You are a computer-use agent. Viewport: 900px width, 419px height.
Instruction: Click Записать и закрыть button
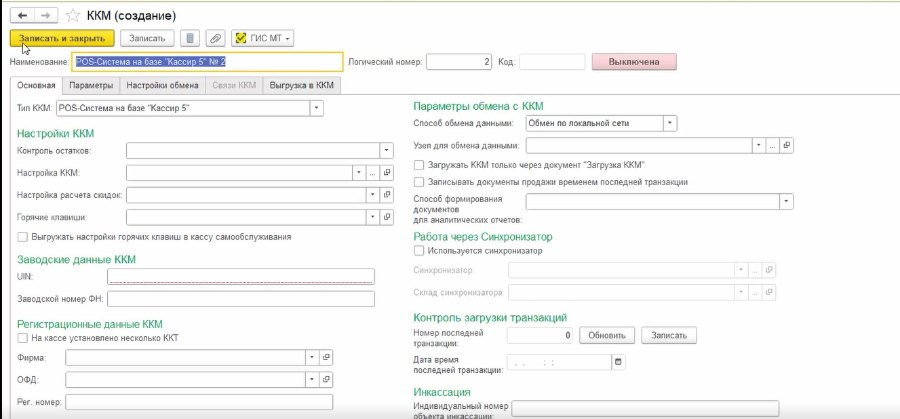point(63,38)
